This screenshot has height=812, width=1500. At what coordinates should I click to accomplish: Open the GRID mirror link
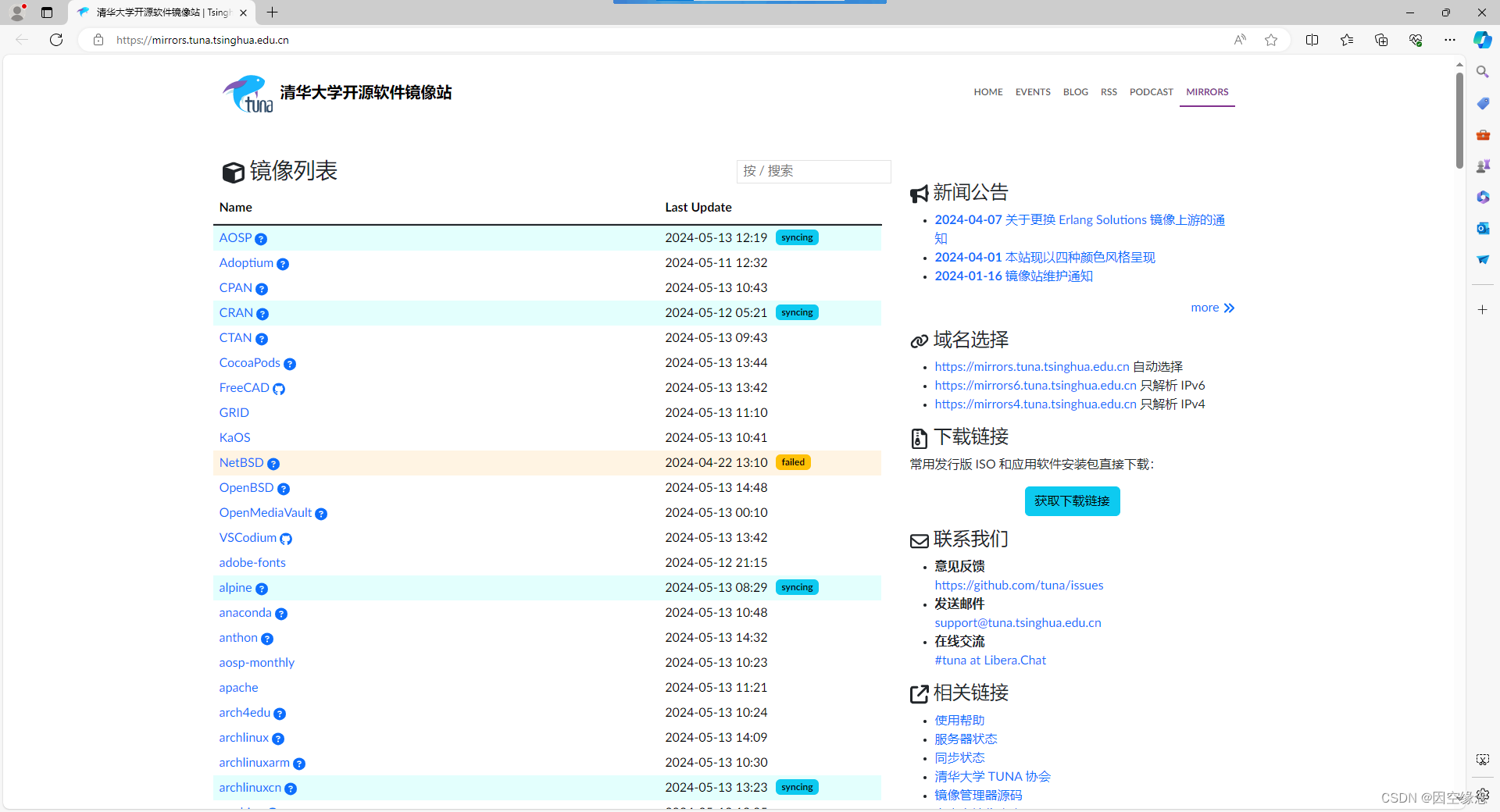pyautogui.click(x=234, y=413)
